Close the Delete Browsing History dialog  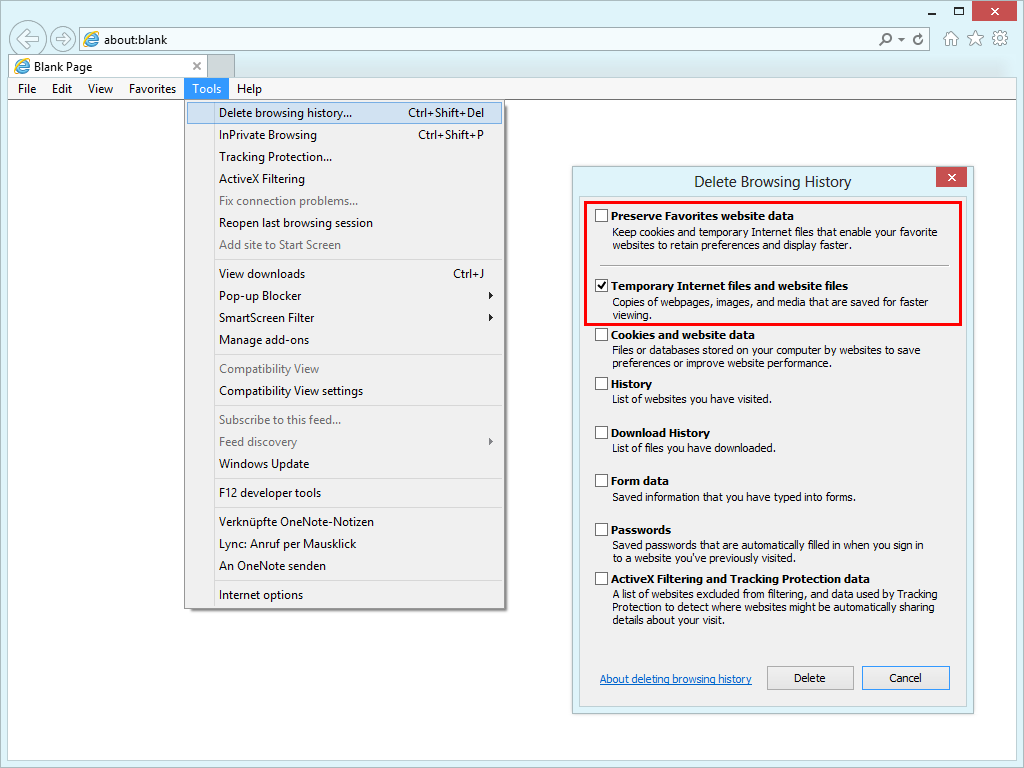click(951, 177)
